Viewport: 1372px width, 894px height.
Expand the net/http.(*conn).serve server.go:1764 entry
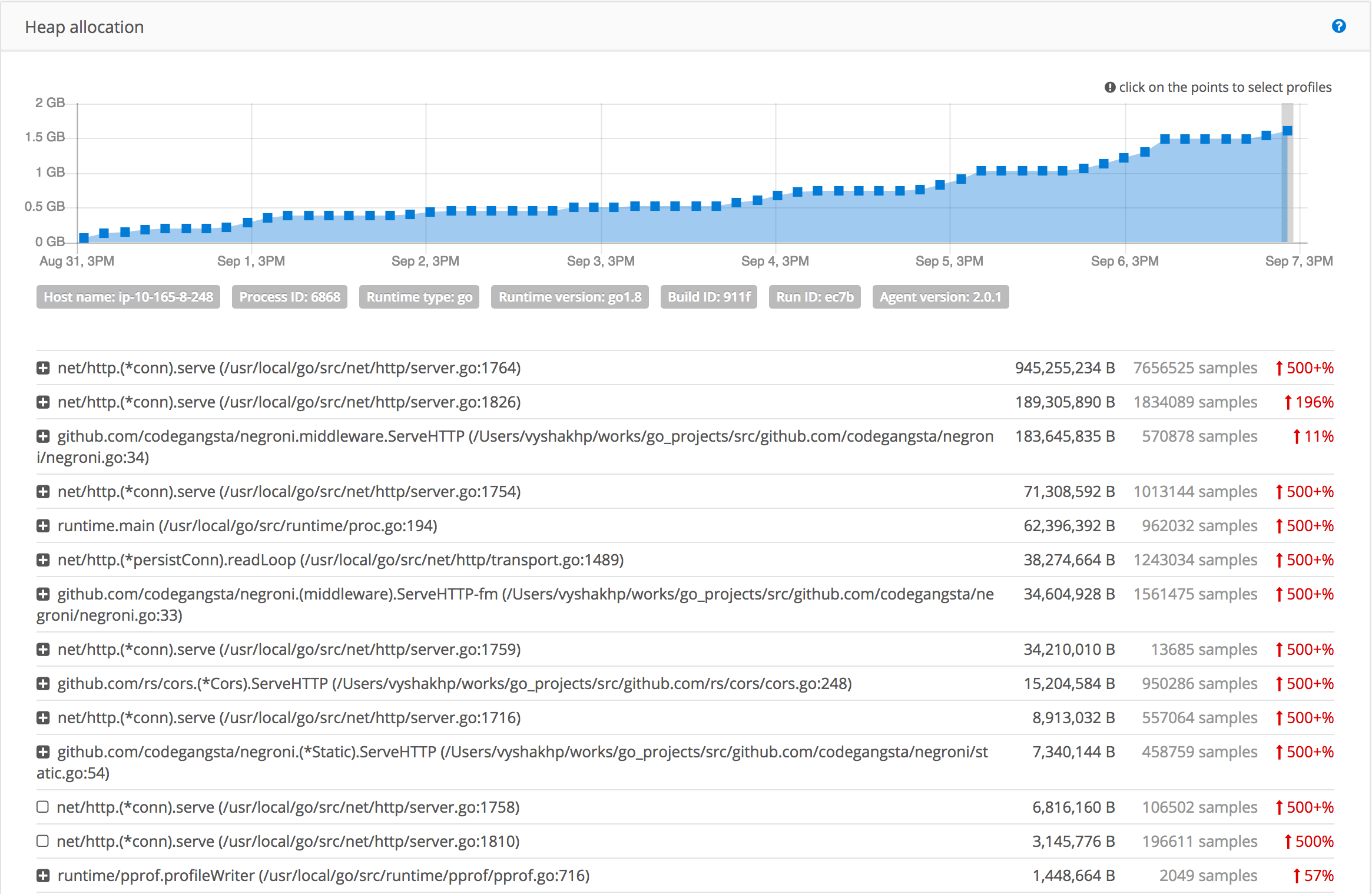coord(42,367)
